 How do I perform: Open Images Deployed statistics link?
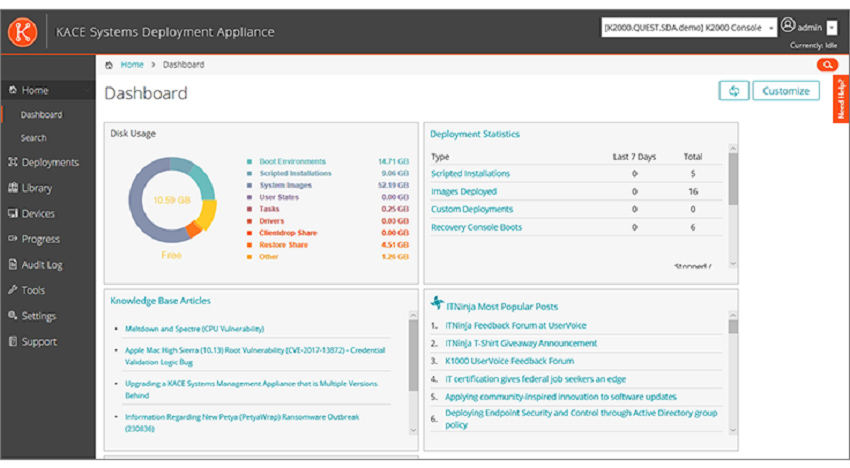(464, 191)
